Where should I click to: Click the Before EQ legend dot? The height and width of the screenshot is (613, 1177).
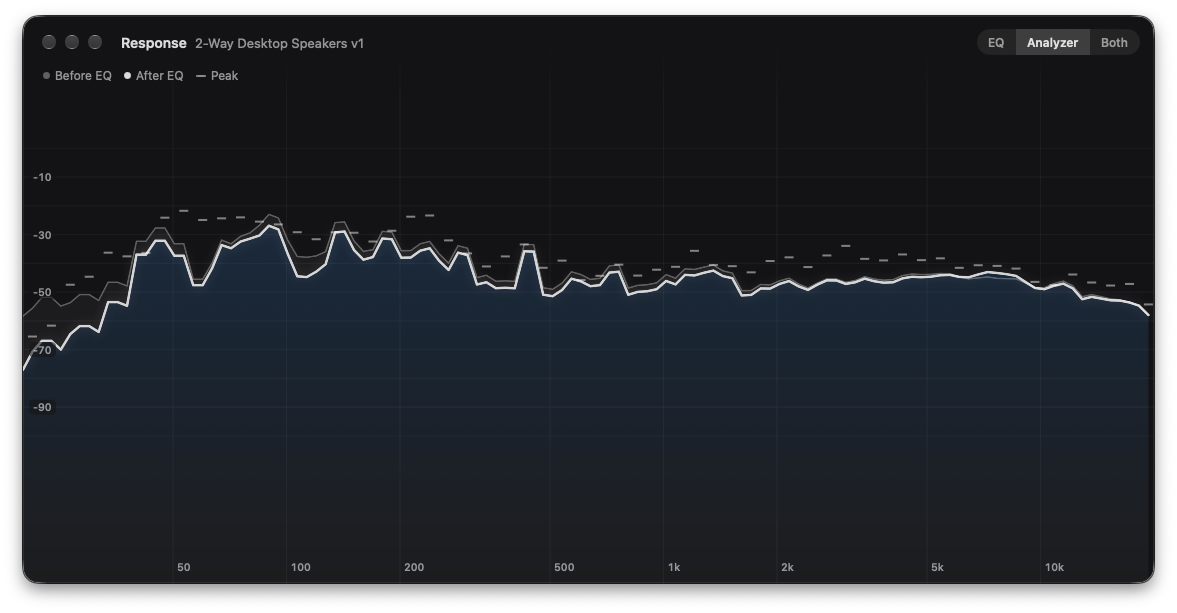[47, 76]
